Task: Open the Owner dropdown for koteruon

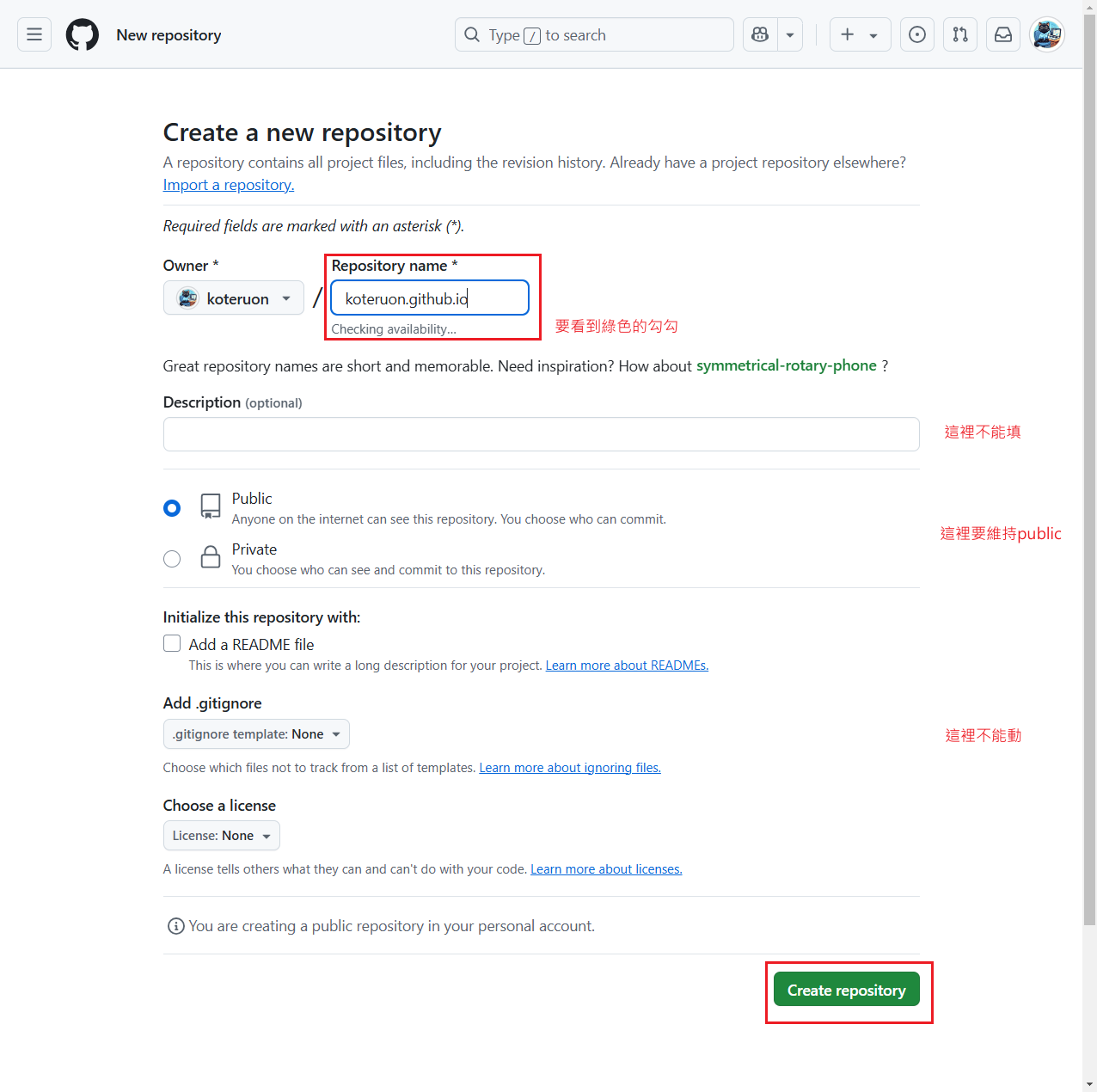Action: (233, 298)
